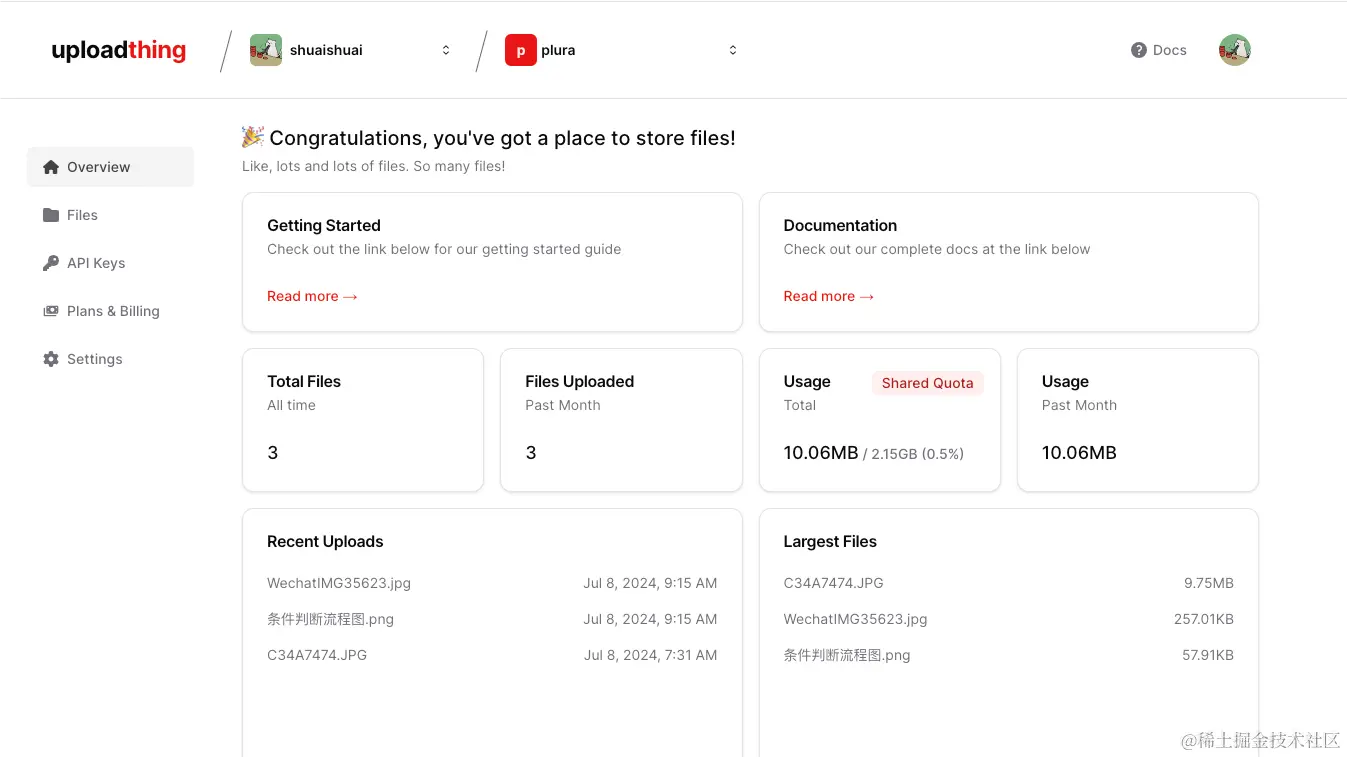This screenshot has width=1347, height=757.
Task: Expand the shuaishuai team switcher
Action: (446, 50)
